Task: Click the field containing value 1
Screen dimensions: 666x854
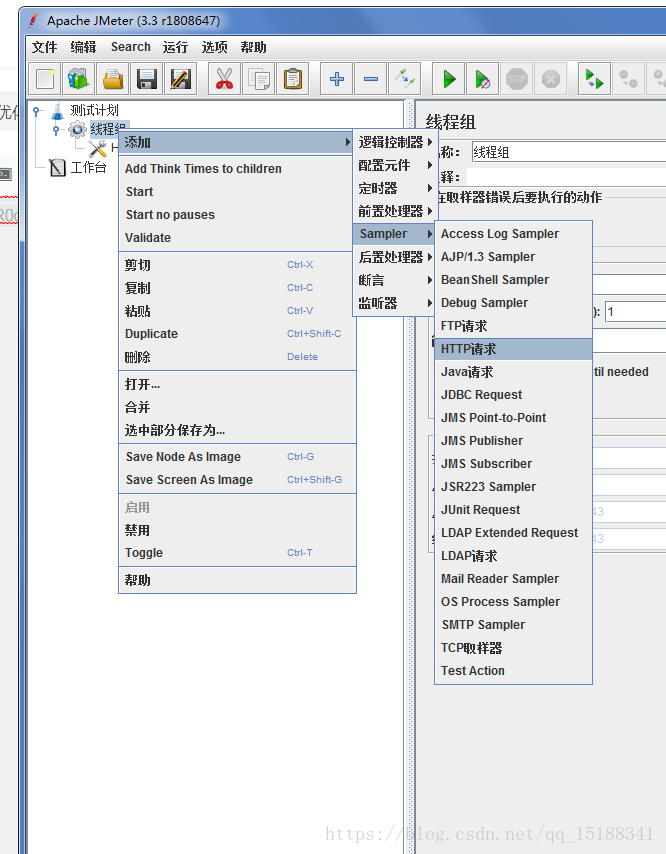Action: (636, 312)
